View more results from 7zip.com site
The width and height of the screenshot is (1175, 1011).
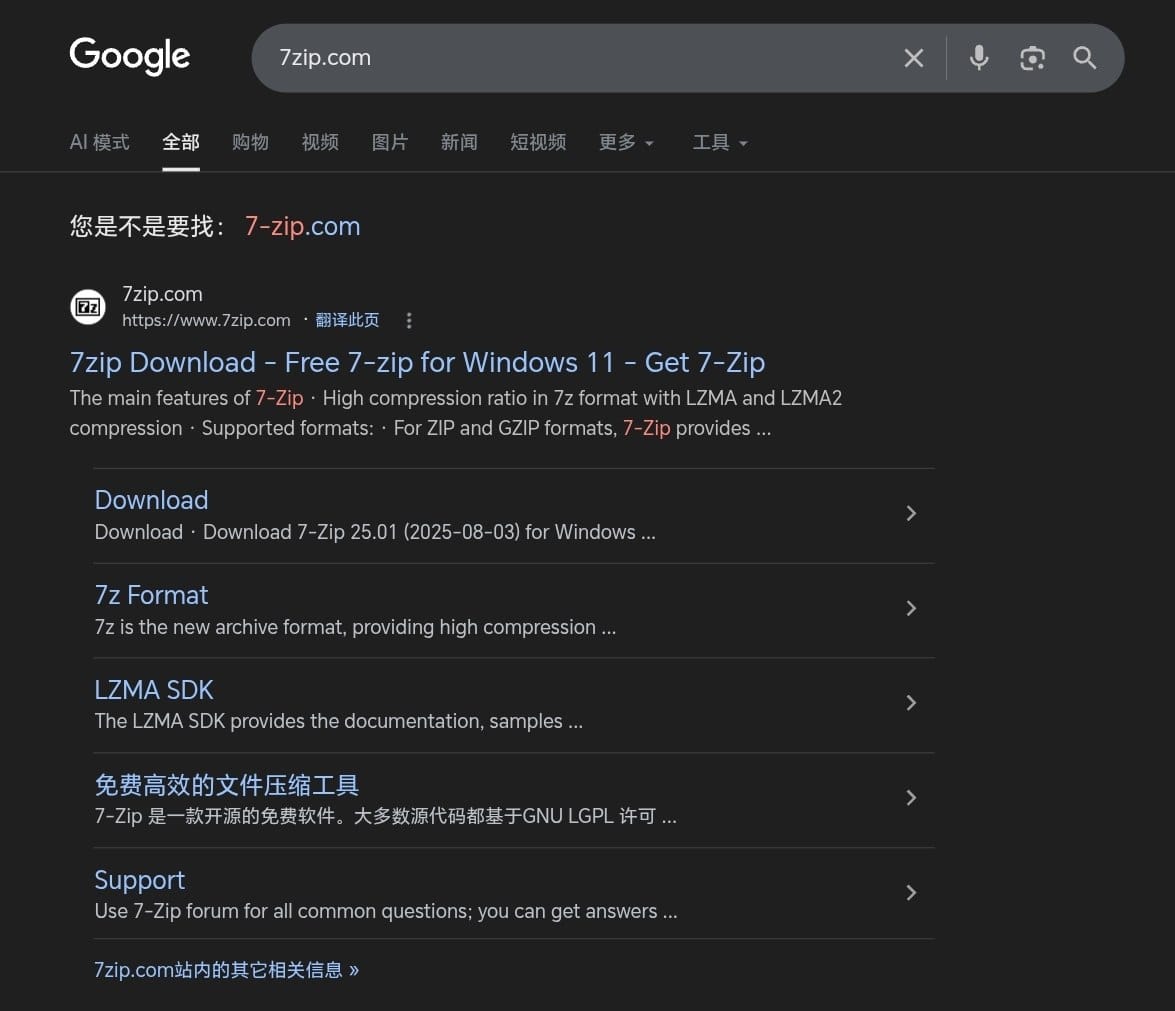coord(227,969)
